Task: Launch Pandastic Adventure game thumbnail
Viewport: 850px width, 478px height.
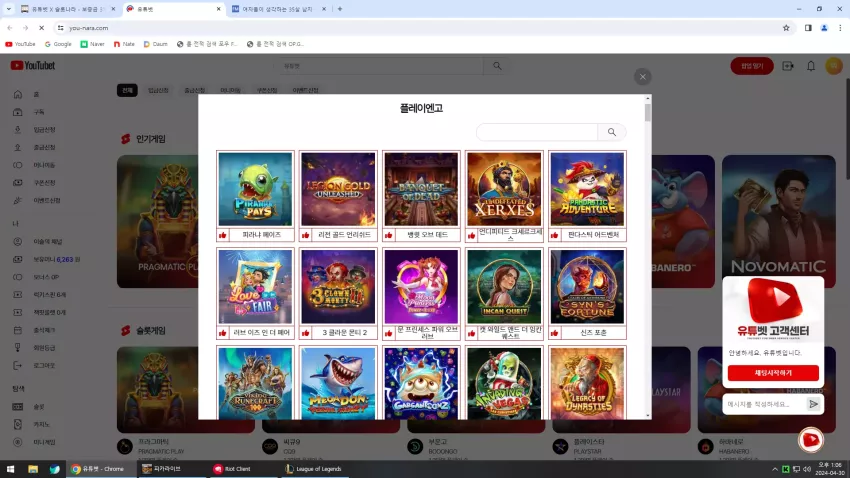Action: [x=587, y=189]
